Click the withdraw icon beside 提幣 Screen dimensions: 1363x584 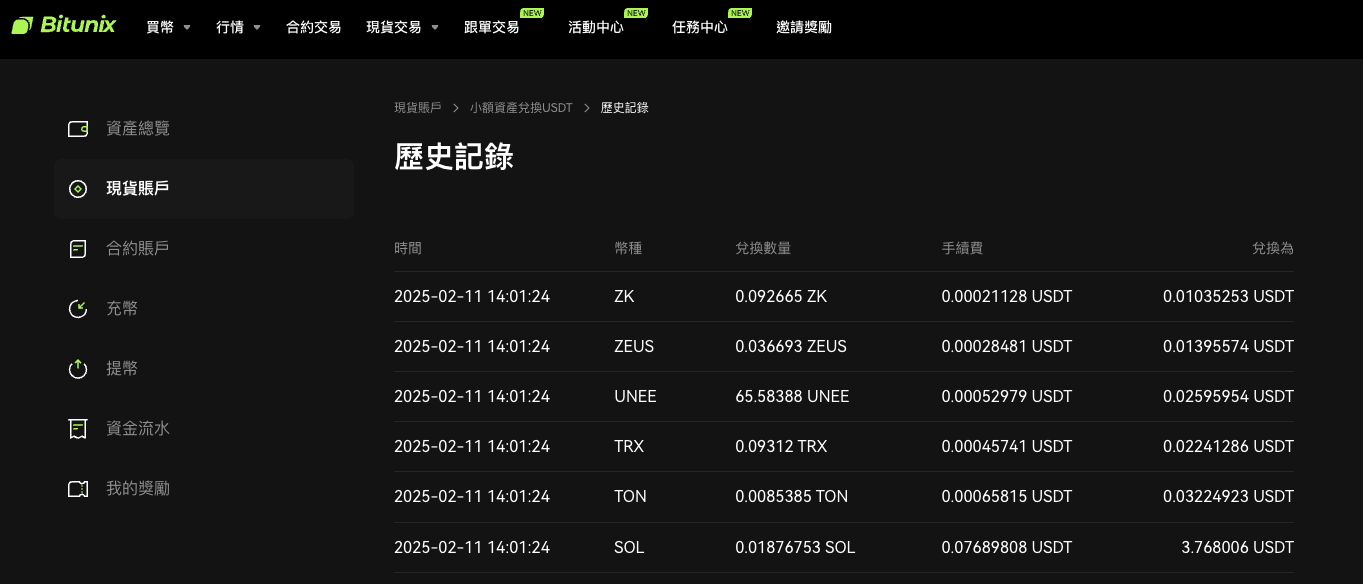[78, 369]
